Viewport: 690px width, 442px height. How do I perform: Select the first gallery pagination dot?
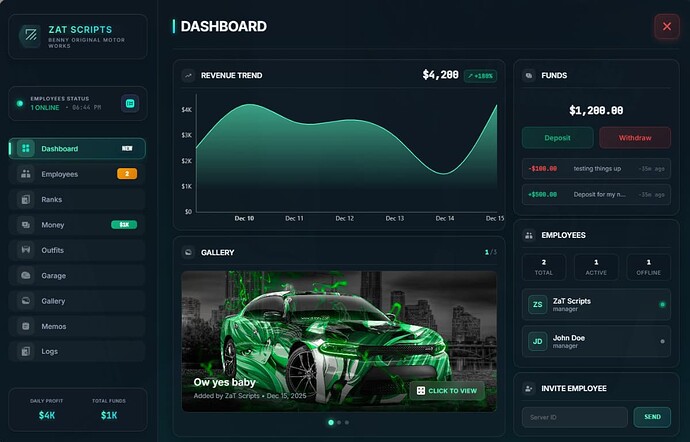tap(331, 422)
